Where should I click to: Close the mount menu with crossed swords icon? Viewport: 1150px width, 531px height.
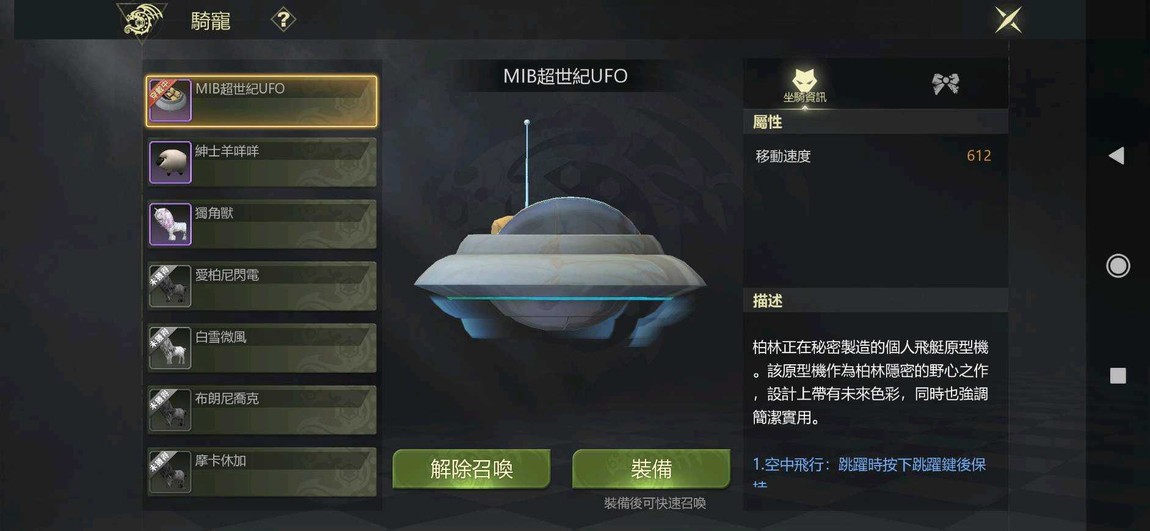(1008, 20)
